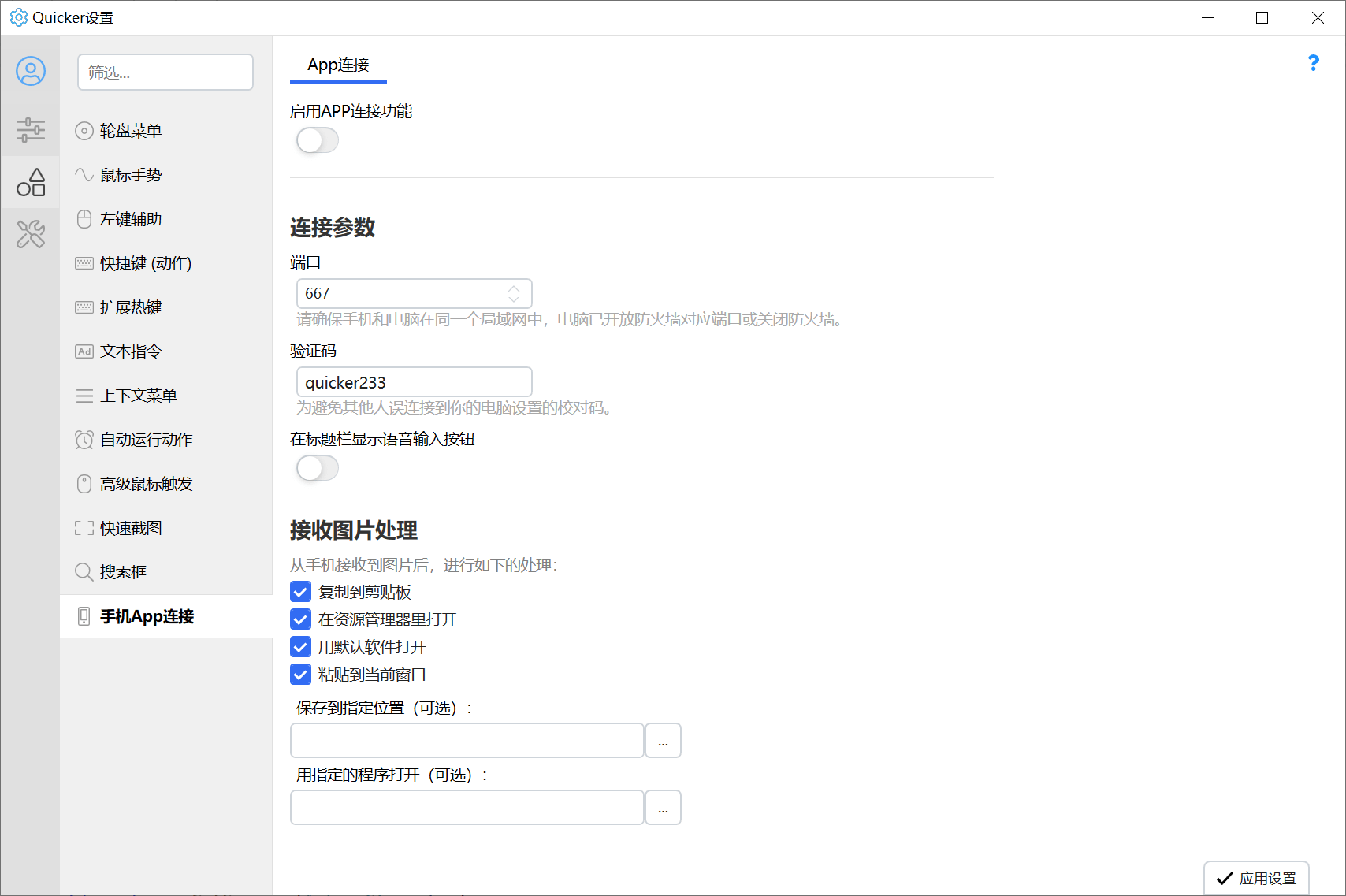Click the 保存到指定位置 path field
Screen dimensions: 1346x896
(x=467, y=741)
